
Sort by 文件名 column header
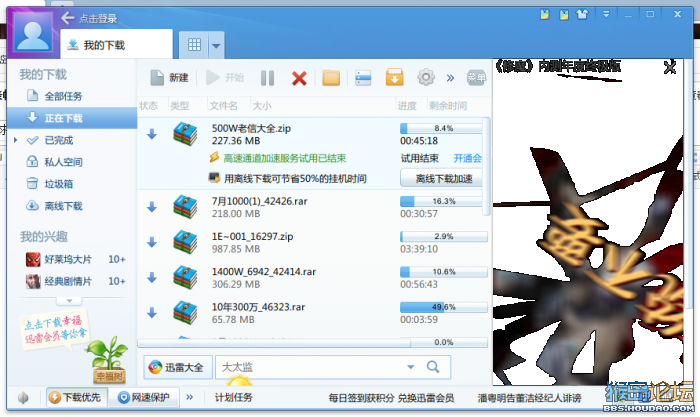pyautogui.click(x=224, y=106)
